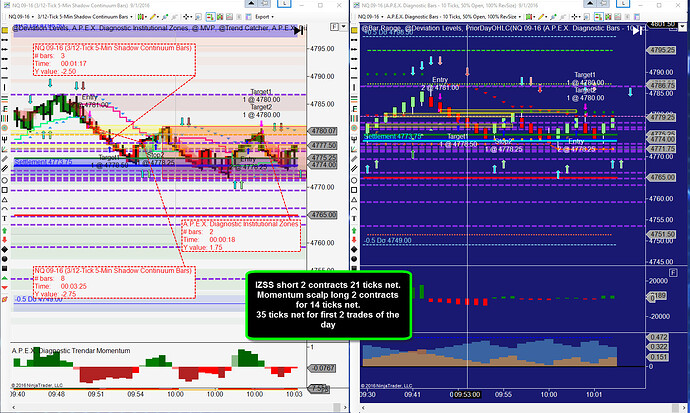The width and height of the screenshot is (690, 413).
Task: Click the 09:53:00 time label on the right chart axis
Action: (x=466, y=395)
